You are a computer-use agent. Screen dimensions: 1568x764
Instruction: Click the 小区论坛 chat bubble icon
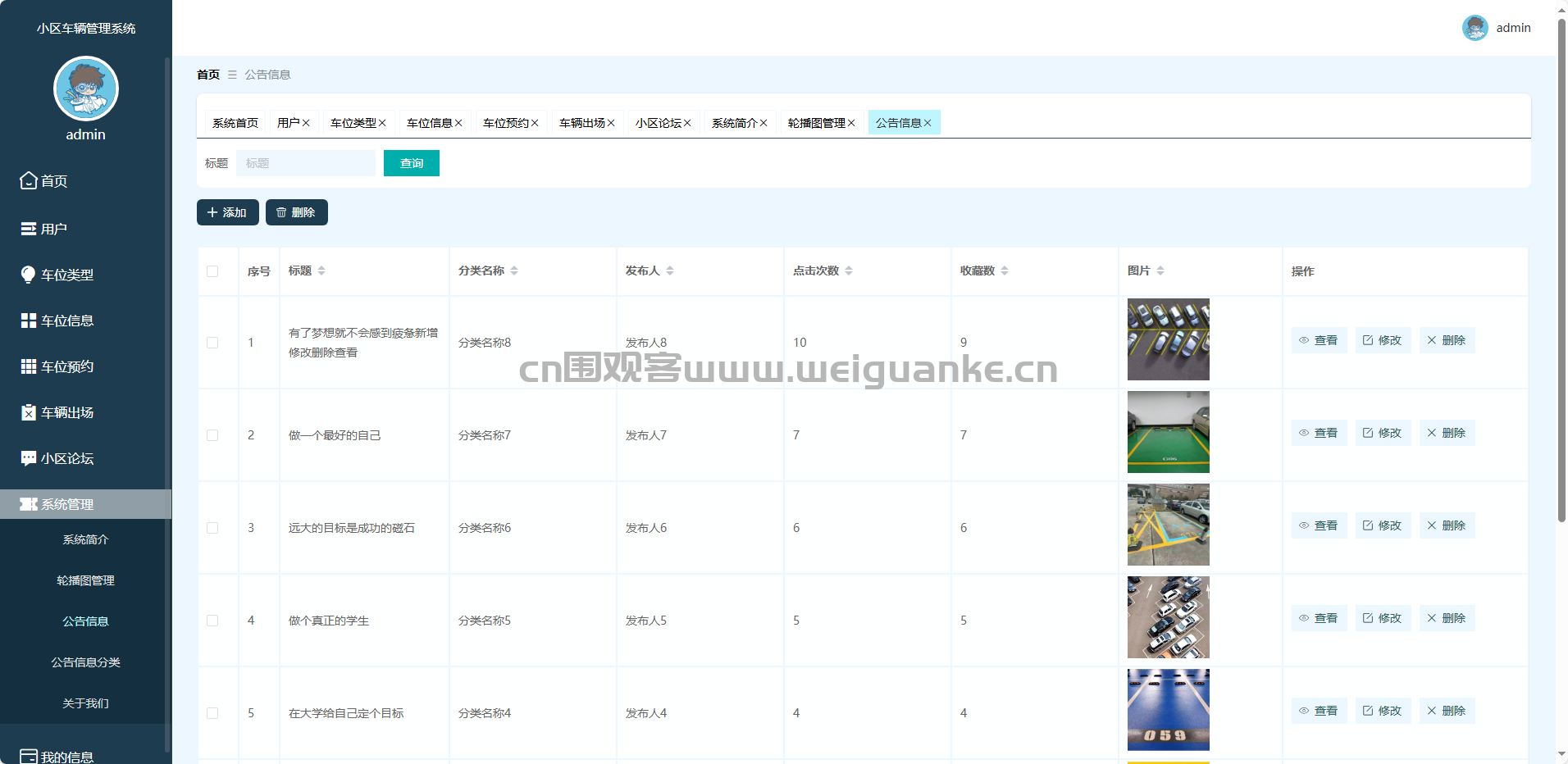tap(29, 458)
